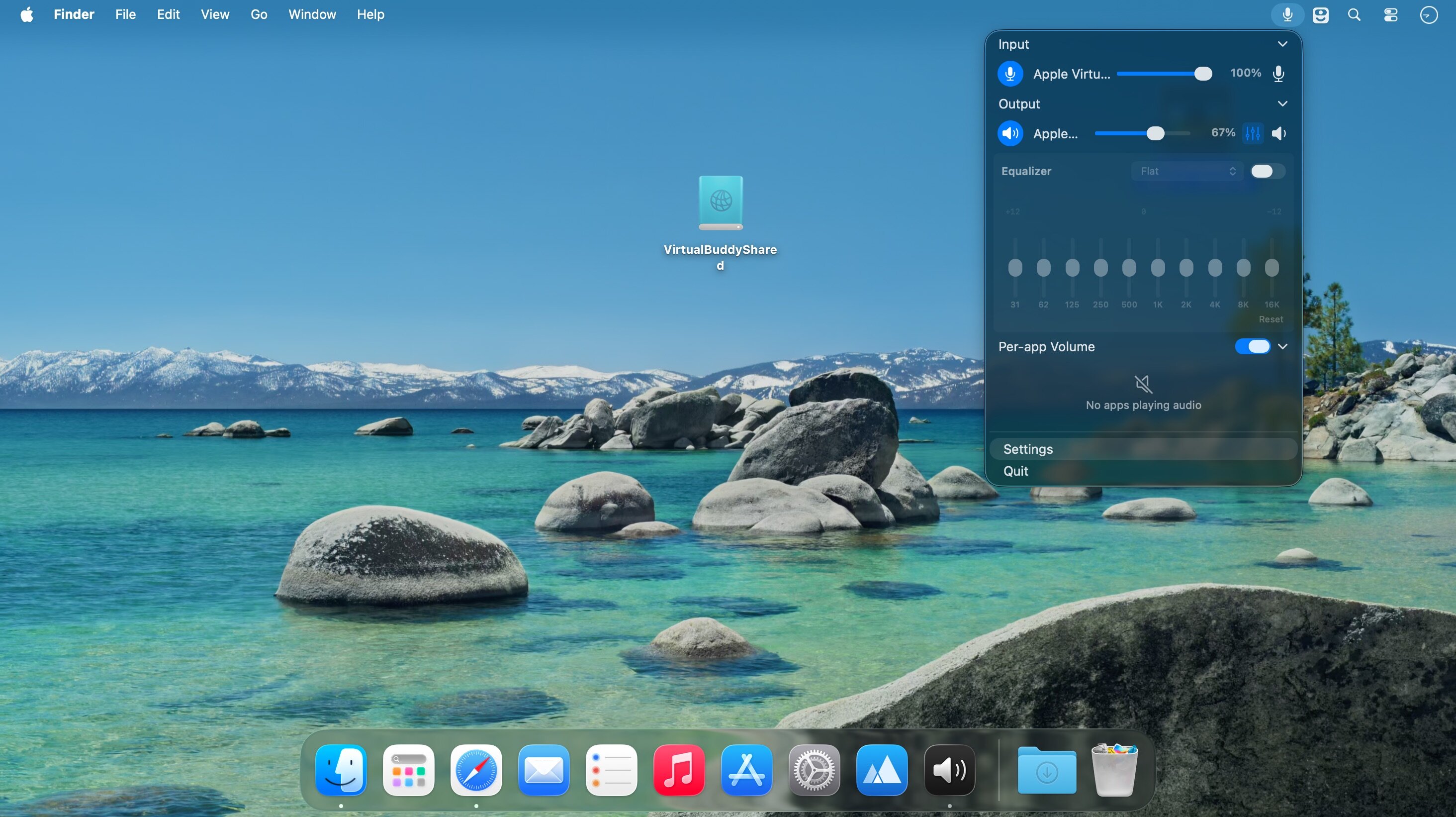Click the 125 Hz equalizer band slider
The image size is (1456, 817).
[1072, 267]
